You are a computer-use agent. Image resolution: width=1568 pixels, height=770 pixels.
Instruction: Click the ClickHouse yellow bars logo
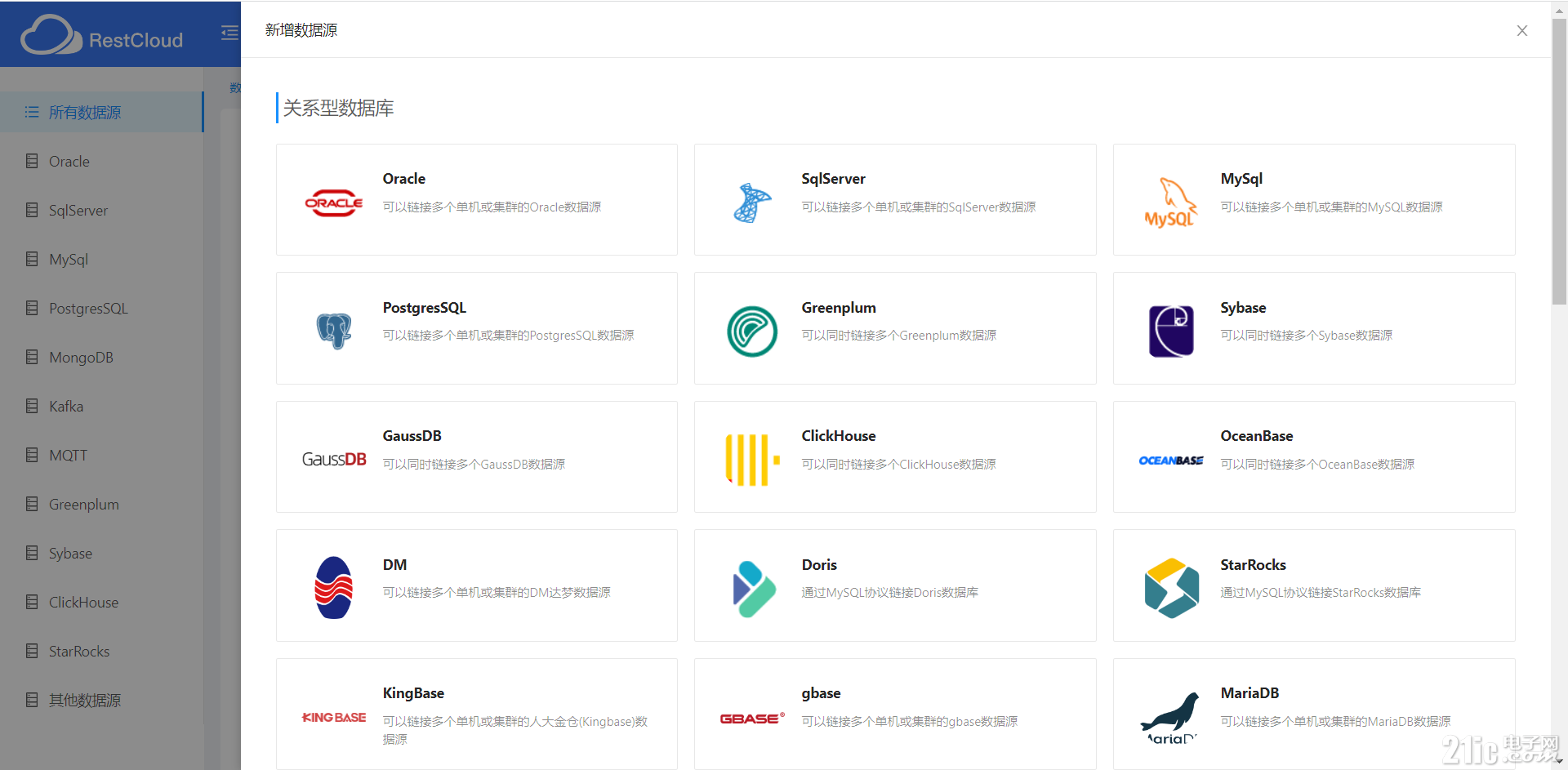click(752, 460)
